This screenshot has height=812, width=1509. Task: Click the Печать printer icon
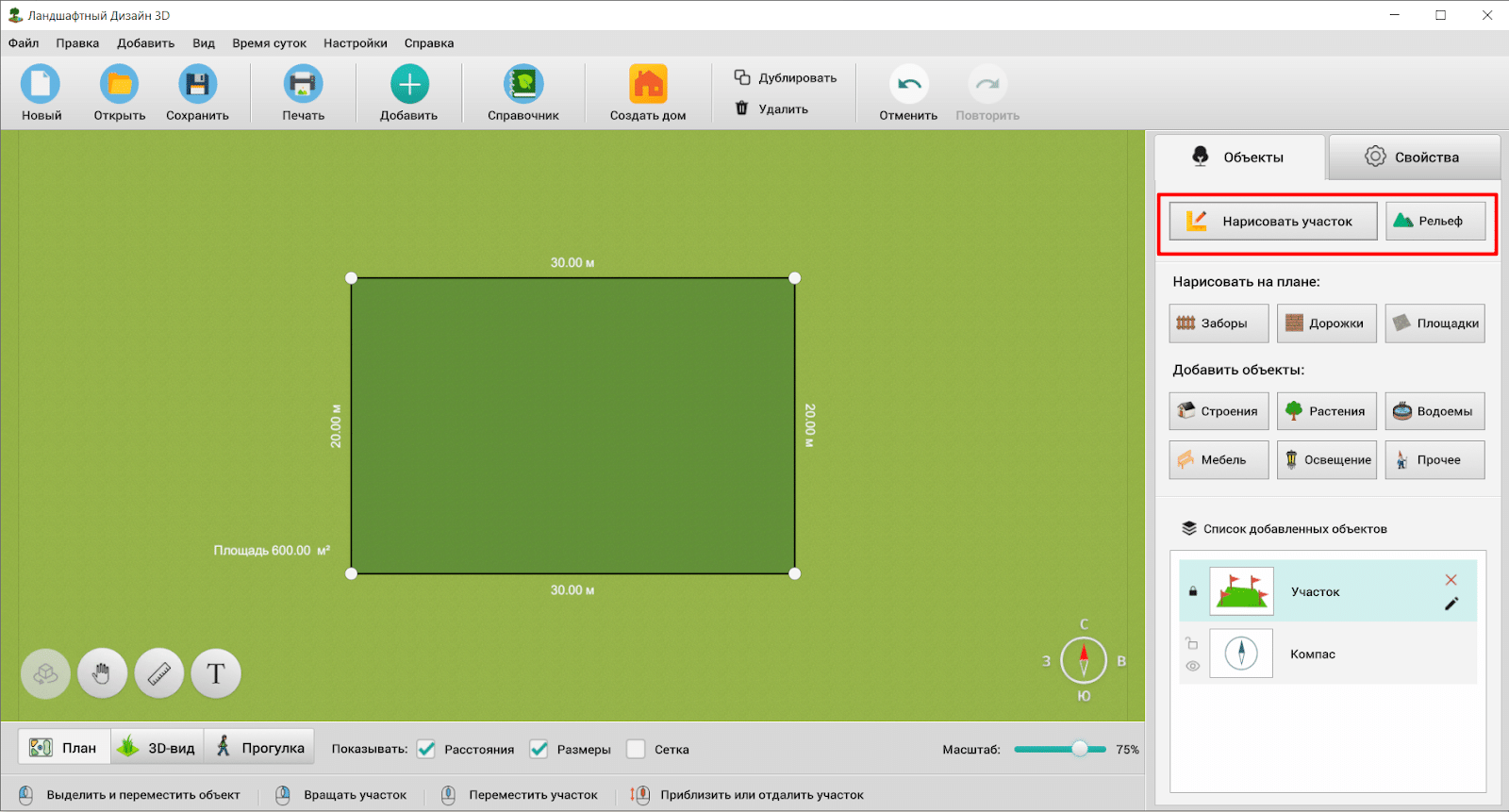[x=303, y=85]
